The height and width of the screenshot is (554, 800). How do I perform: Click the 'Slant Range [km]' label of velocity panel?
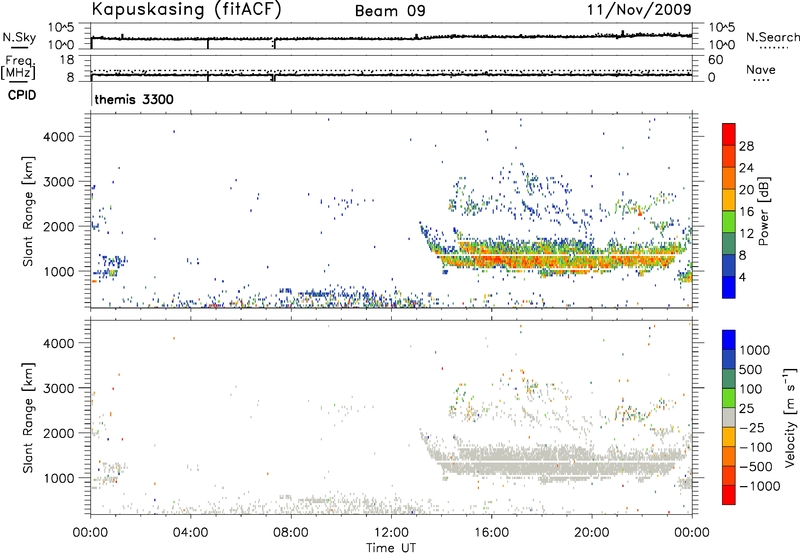pyautogui.click(x=28, y=418)
